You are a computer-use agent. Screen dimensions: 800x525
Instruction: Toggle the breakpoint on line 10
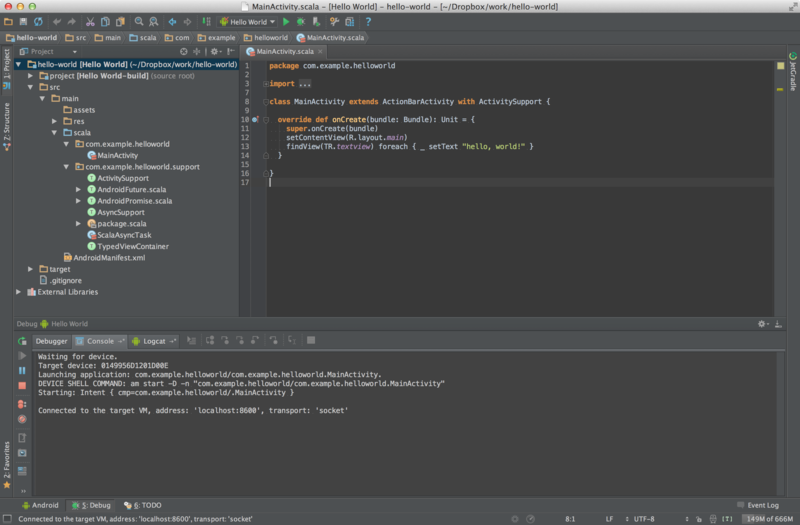[255, 119]
